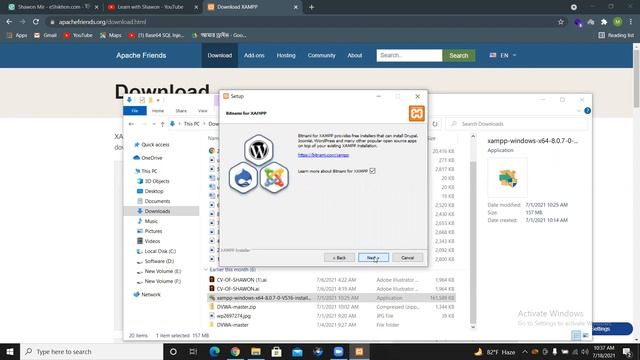Open About page on Apache Friends
Image resolution: width=640 pixels, height=360 pixels.
pos(355,55)
